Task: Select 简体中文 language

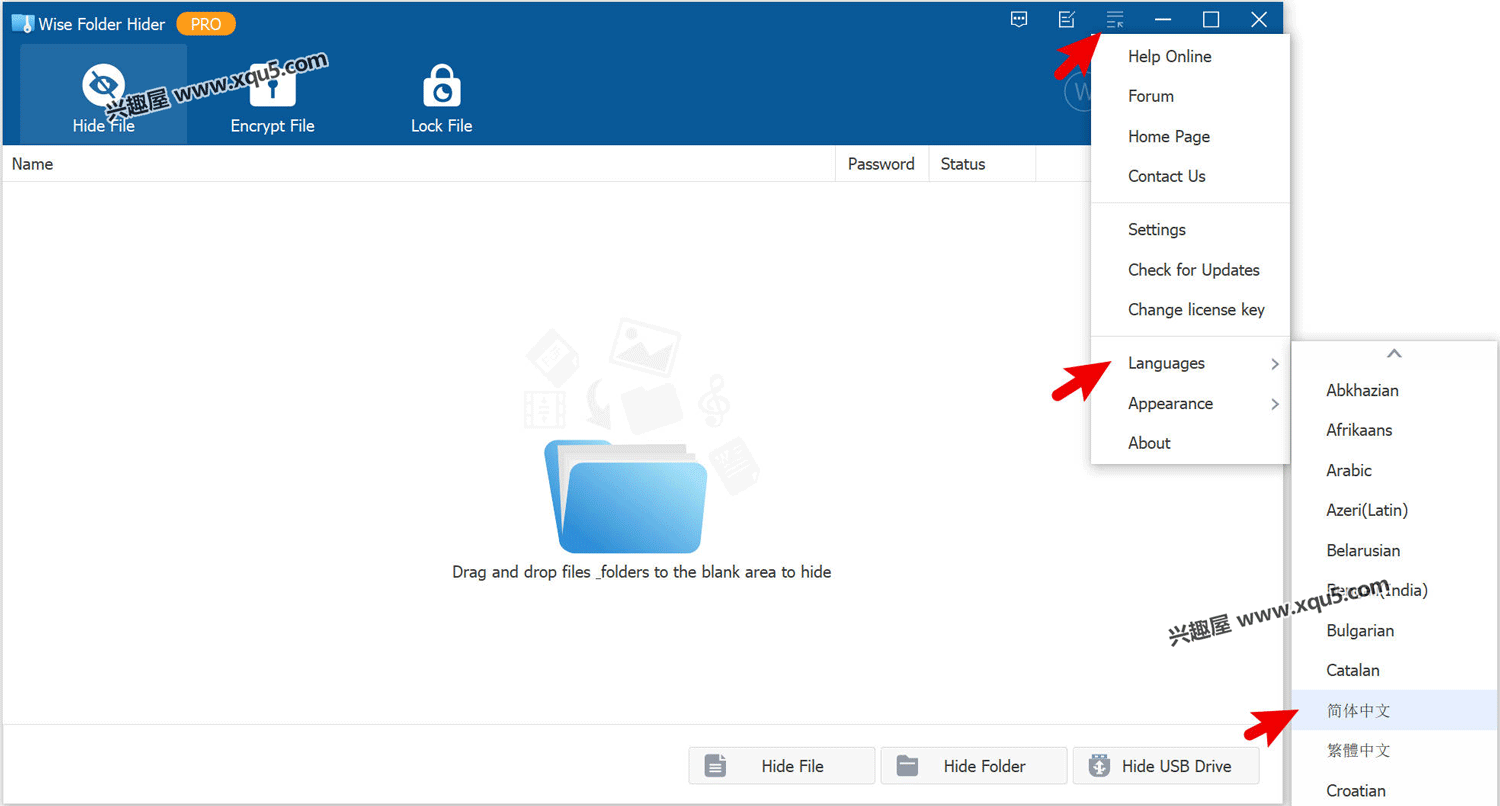Action: pyautogui.click(x=1395, y=710)
